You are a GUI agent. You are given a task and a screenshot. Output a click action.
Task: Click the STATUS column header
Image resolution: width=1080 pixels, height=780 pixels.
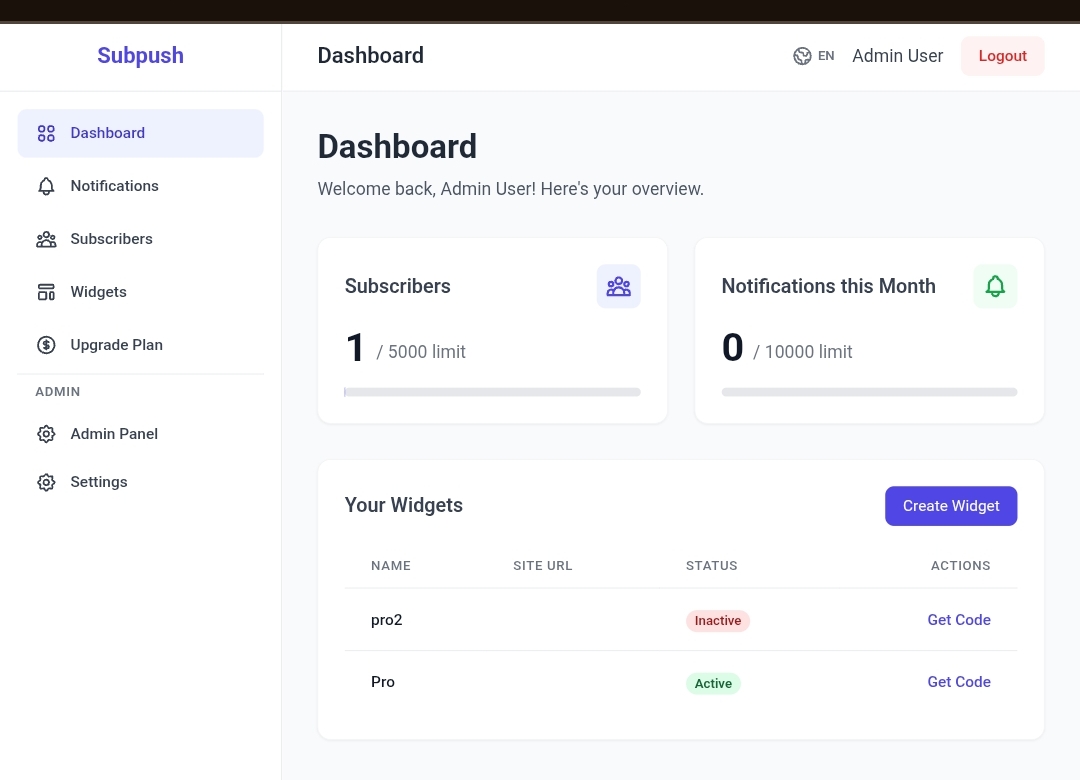(x=712, y=566)
